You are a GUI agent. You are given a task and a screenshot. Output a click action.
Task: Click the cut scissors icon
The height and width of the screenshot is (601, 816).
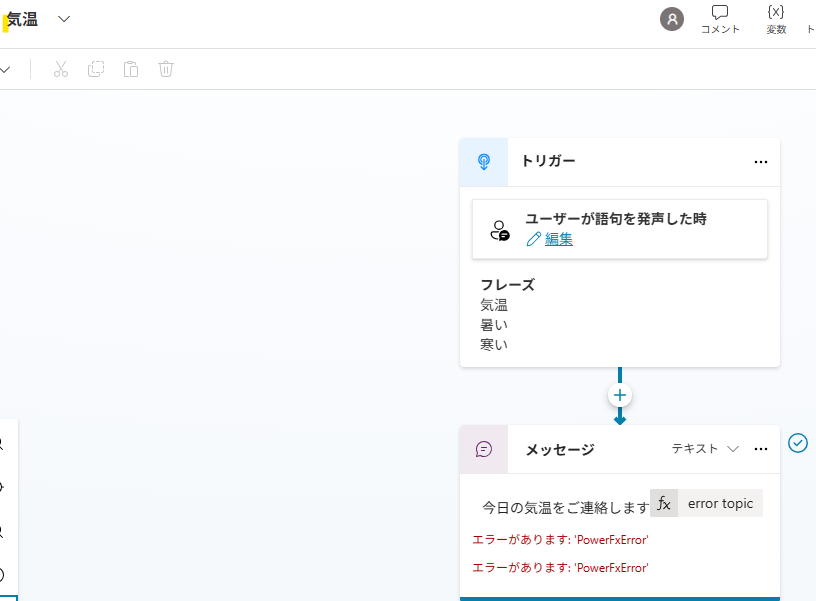tap(61, 69)
